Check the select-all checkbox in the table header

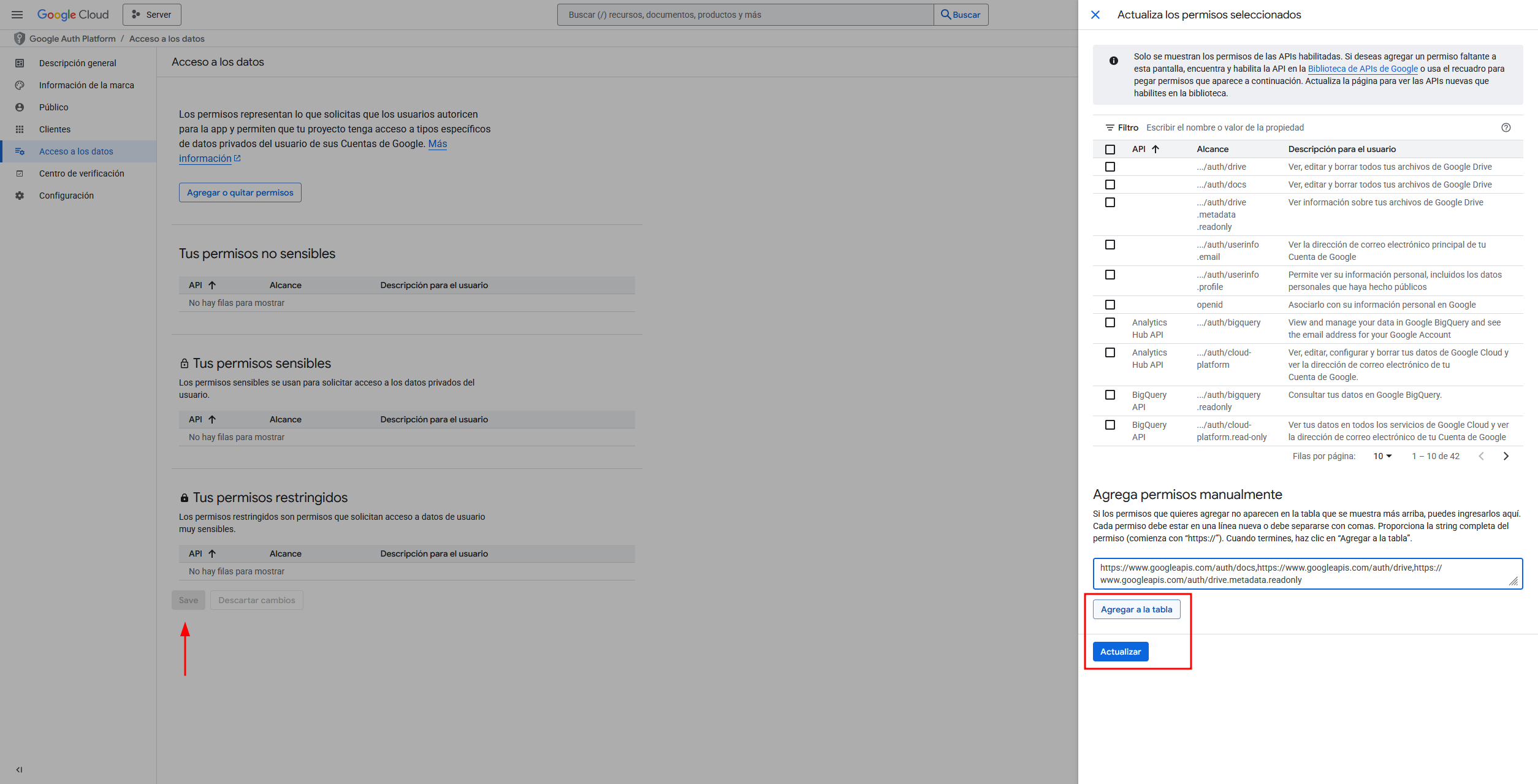click(1110, 149)
